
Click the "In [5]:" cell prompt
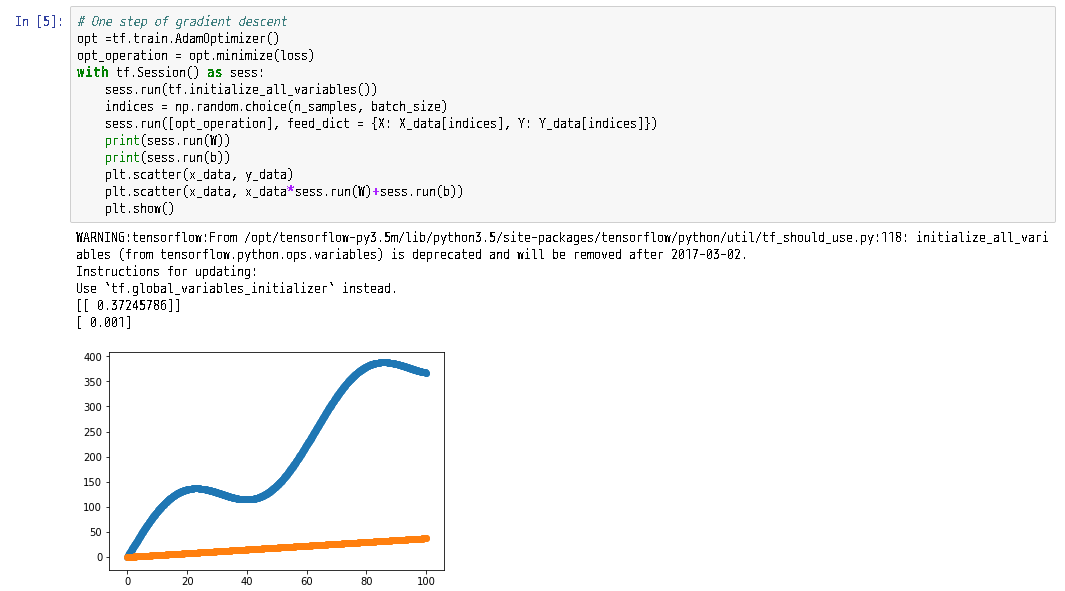(x=40, y=21)
